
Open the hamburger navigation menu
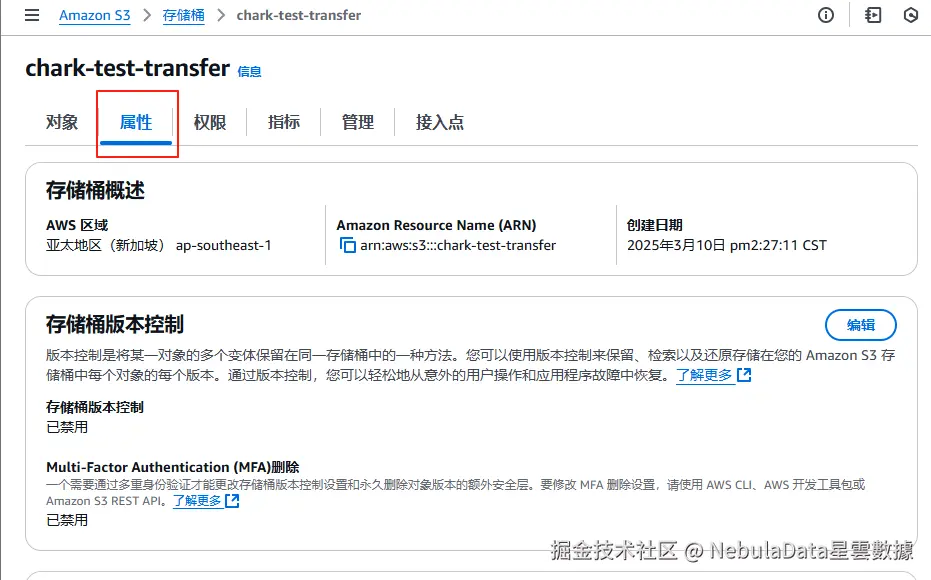point(32,15)
